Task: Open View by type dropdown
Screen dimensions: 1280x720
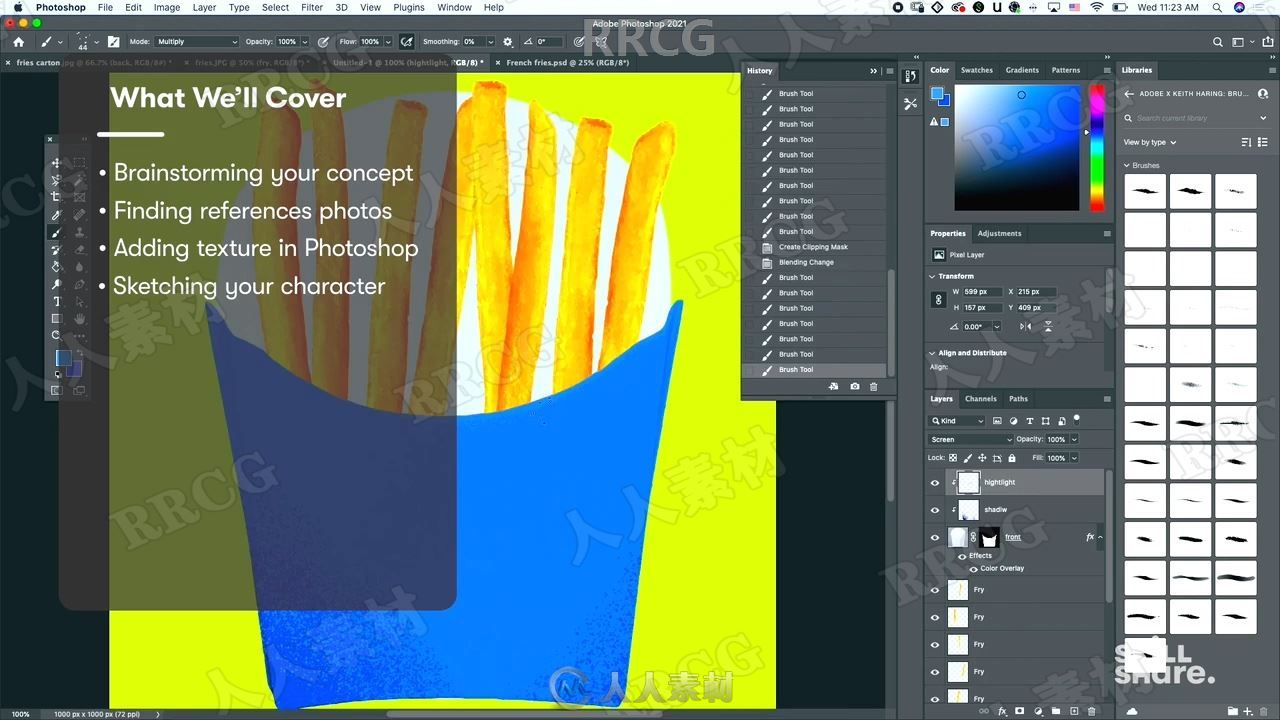Action: point(1150,142)
